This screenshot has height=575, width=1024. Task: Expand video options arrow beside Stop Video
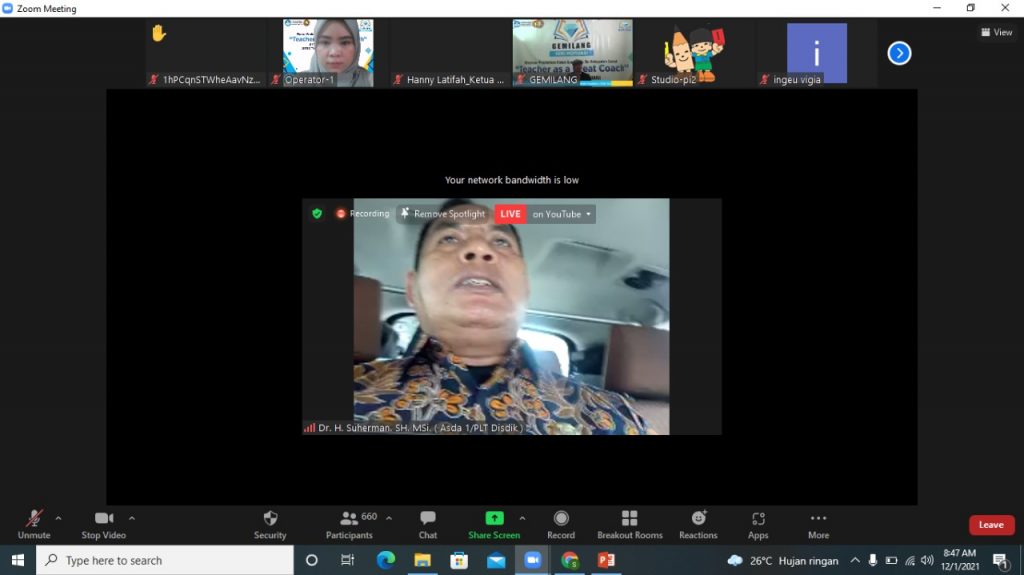132,518
